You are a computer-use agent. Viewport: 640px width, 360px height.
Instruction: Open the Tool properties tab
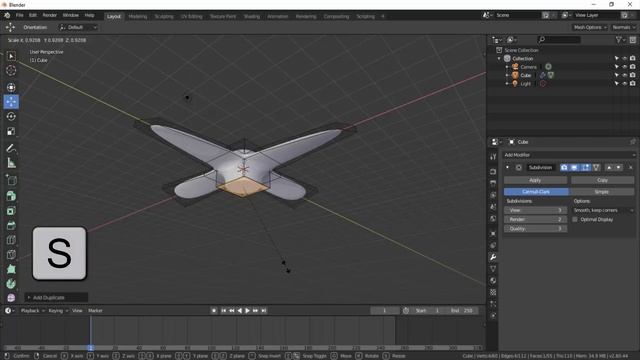pyautogui.click(x=493, y=156)
